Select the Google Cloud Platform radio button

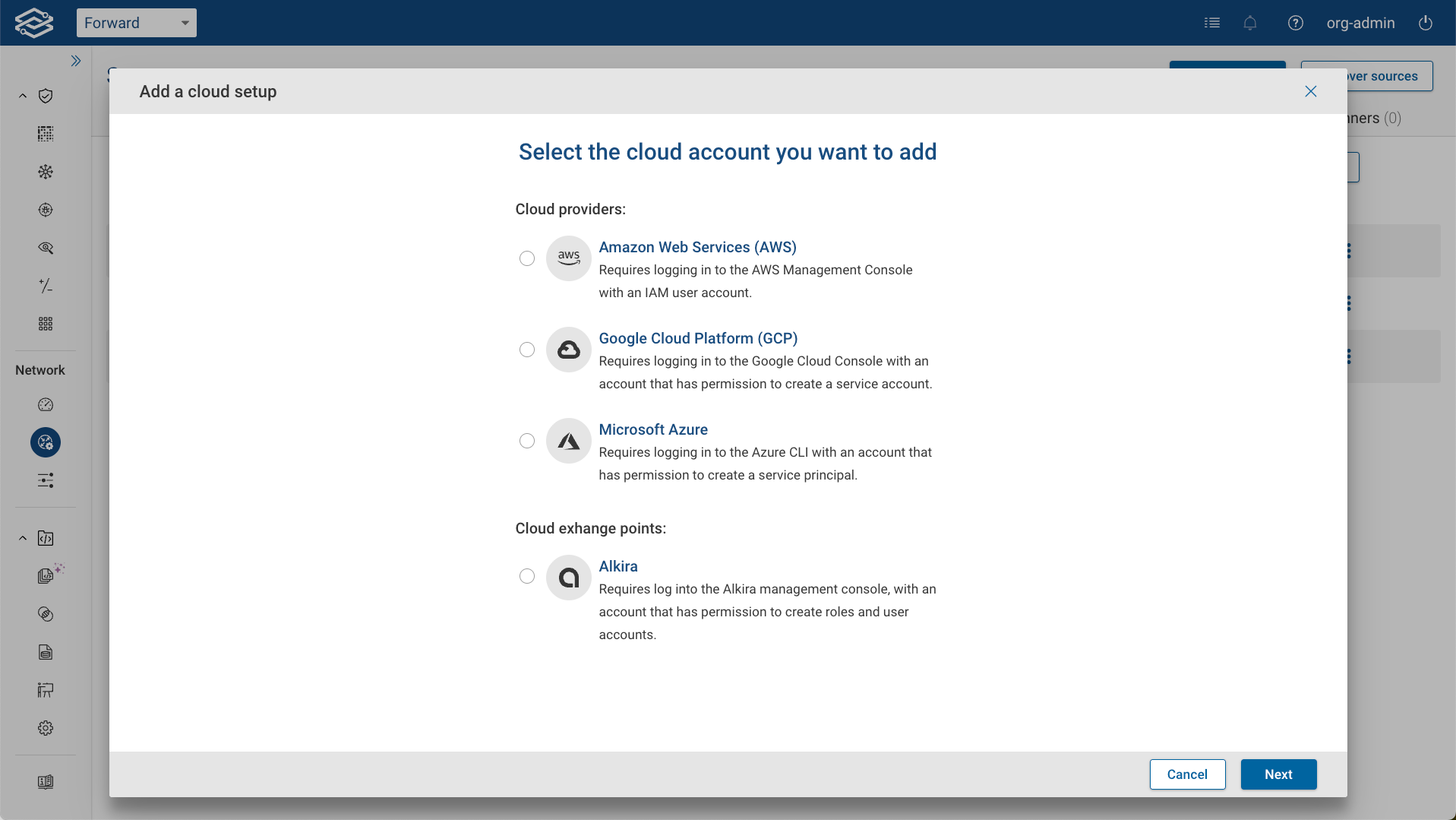[527, 350]
